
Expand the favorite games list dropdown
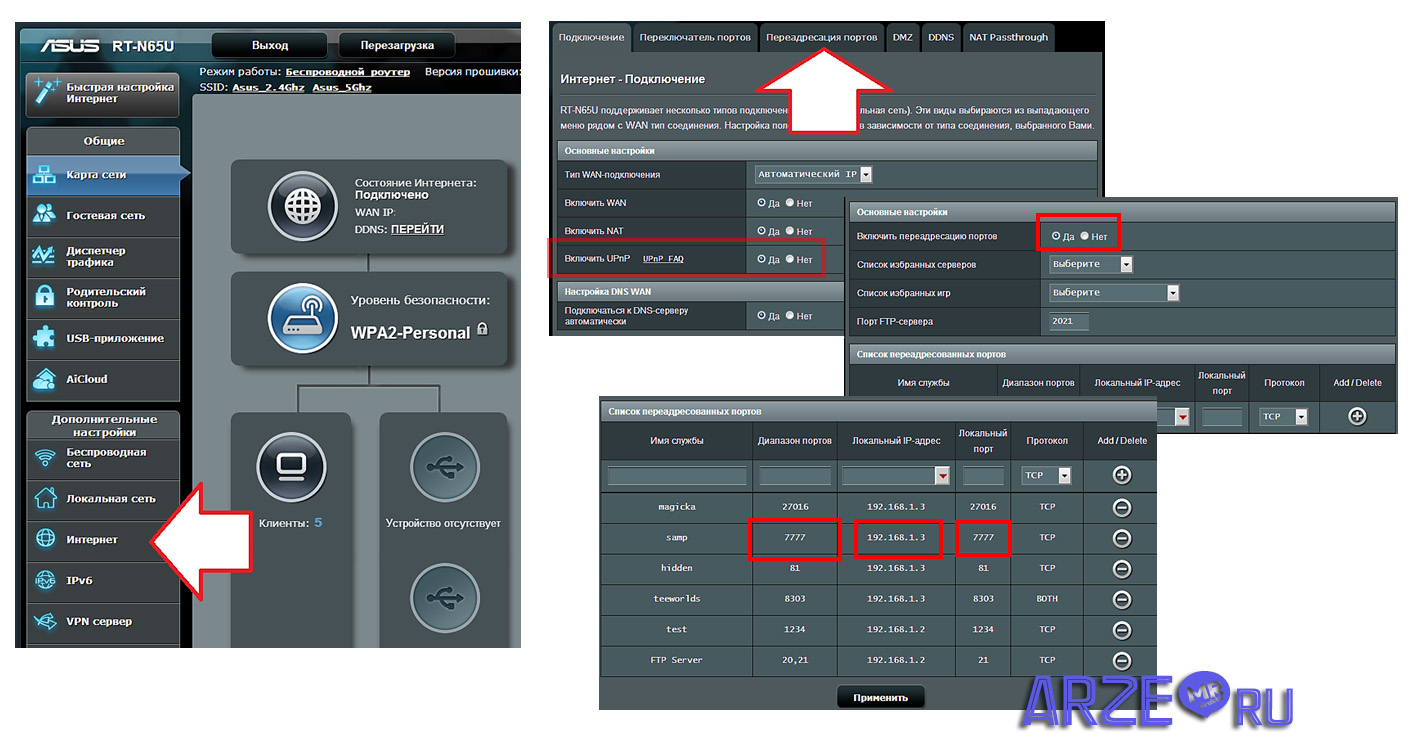point(1172,293)
